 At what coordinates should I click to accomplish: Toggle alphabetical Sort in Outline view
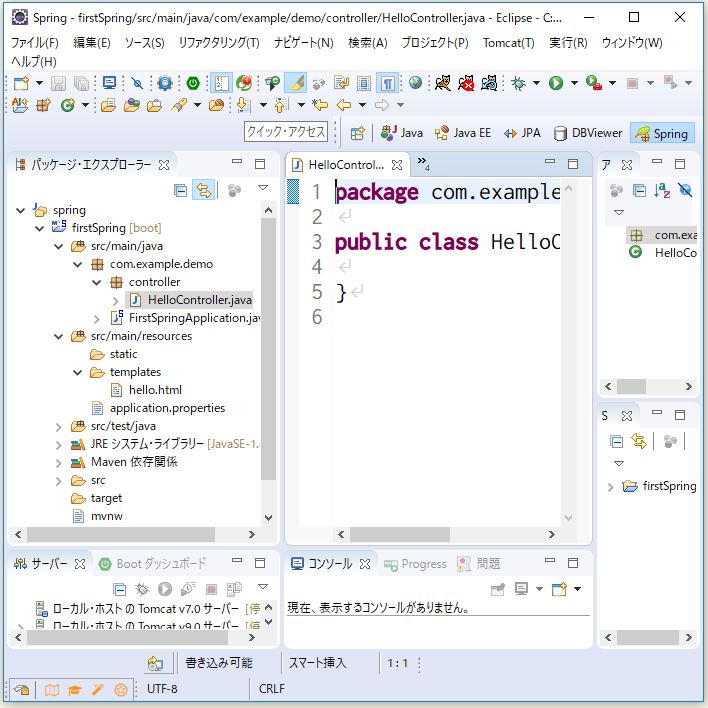(x=662, y=191)
